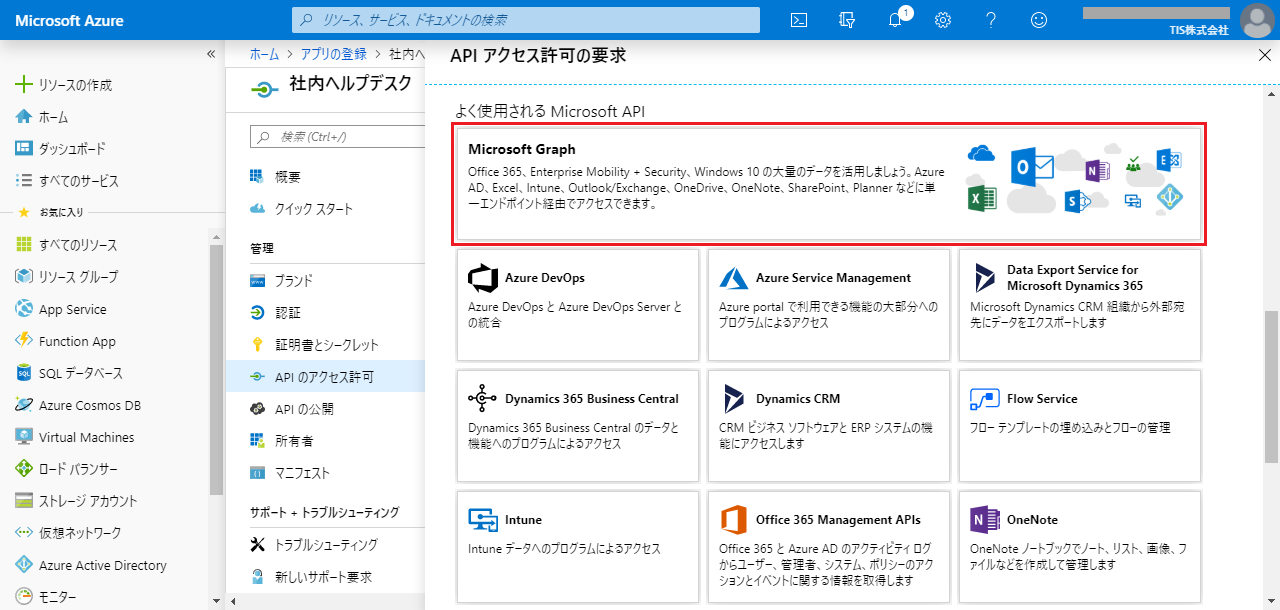Open Cloud Shell from the top bar
Viewport: 1280px width, 610px height.
click(x=799, y=20)
